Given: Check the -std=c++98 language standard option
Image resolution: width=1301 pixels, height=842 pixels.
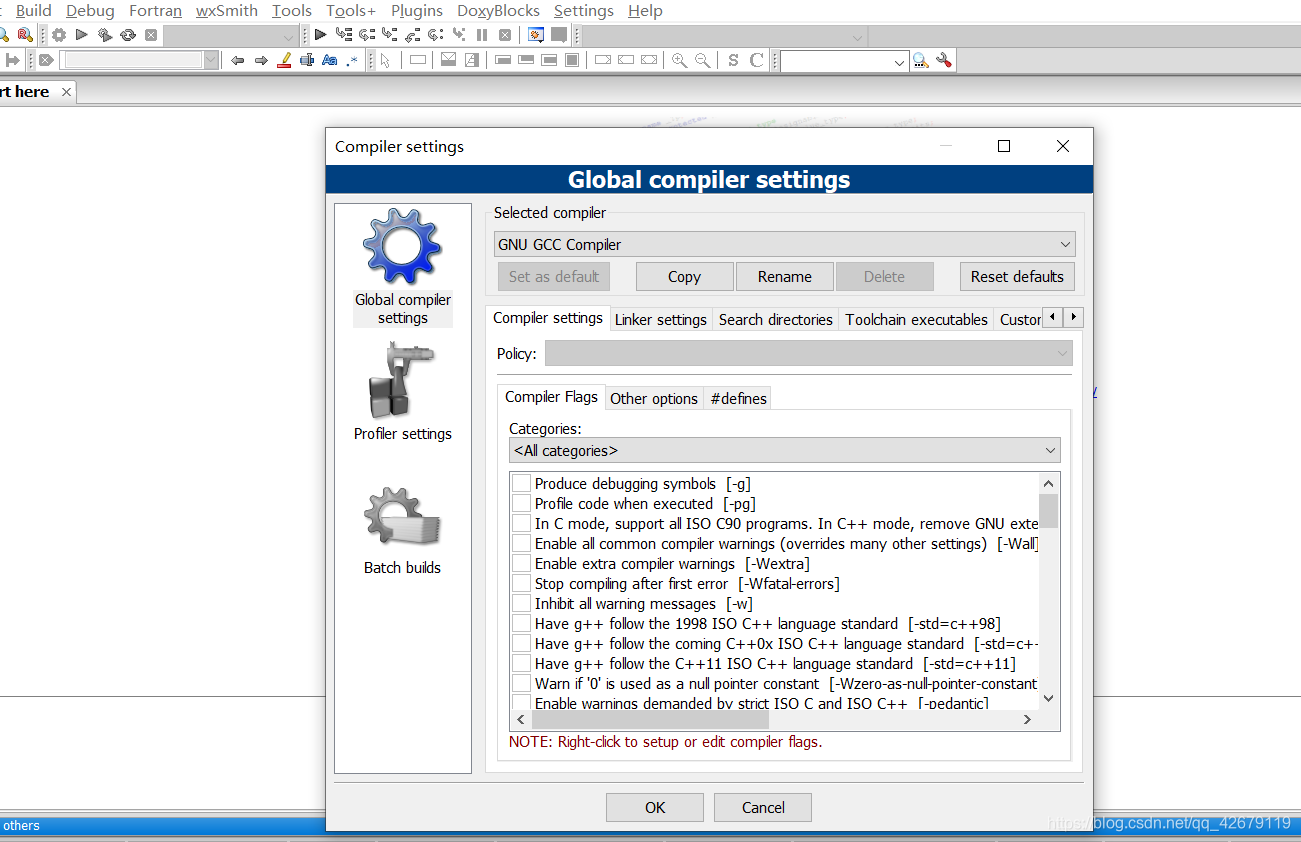Looking at the screenshot, I should [x=521, y=623].
